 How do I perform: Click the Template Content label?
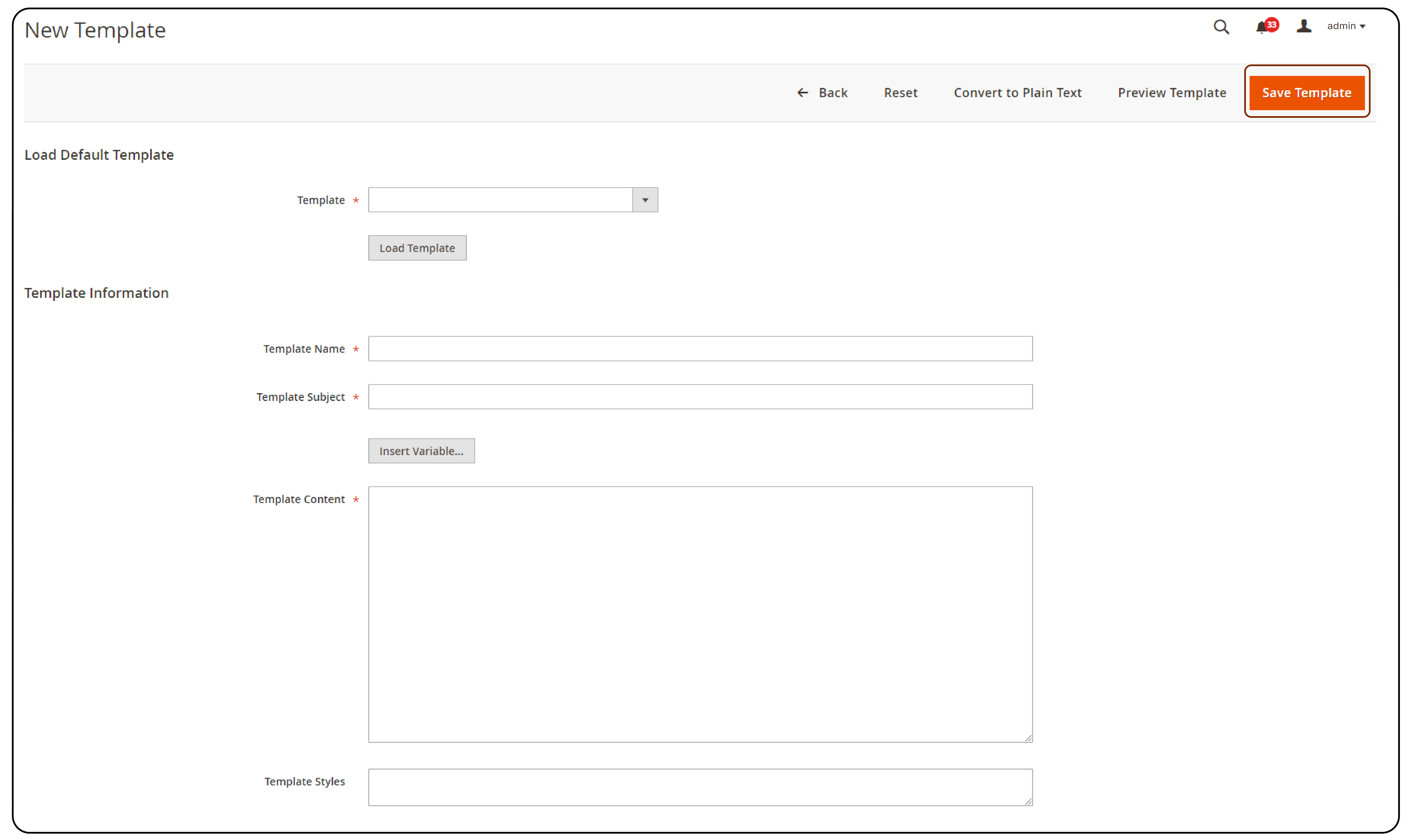pyautogui.click(x=299, y=499)
